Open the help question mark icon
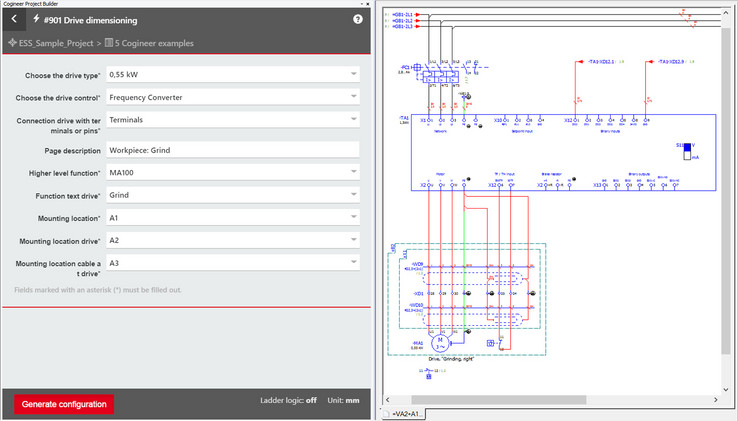The width and height of the screenshot is (738, 421). 358,19
